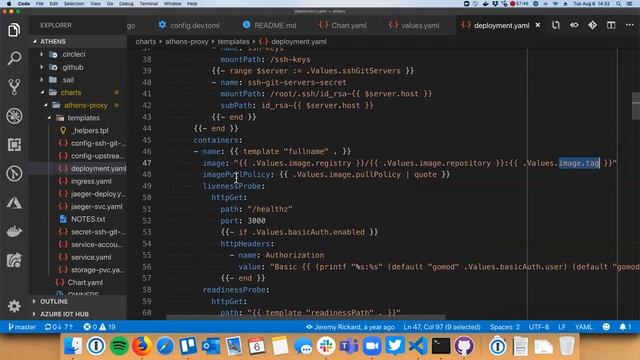
Task: Click the master branch in status bar
Action: [x=22, y=327]
